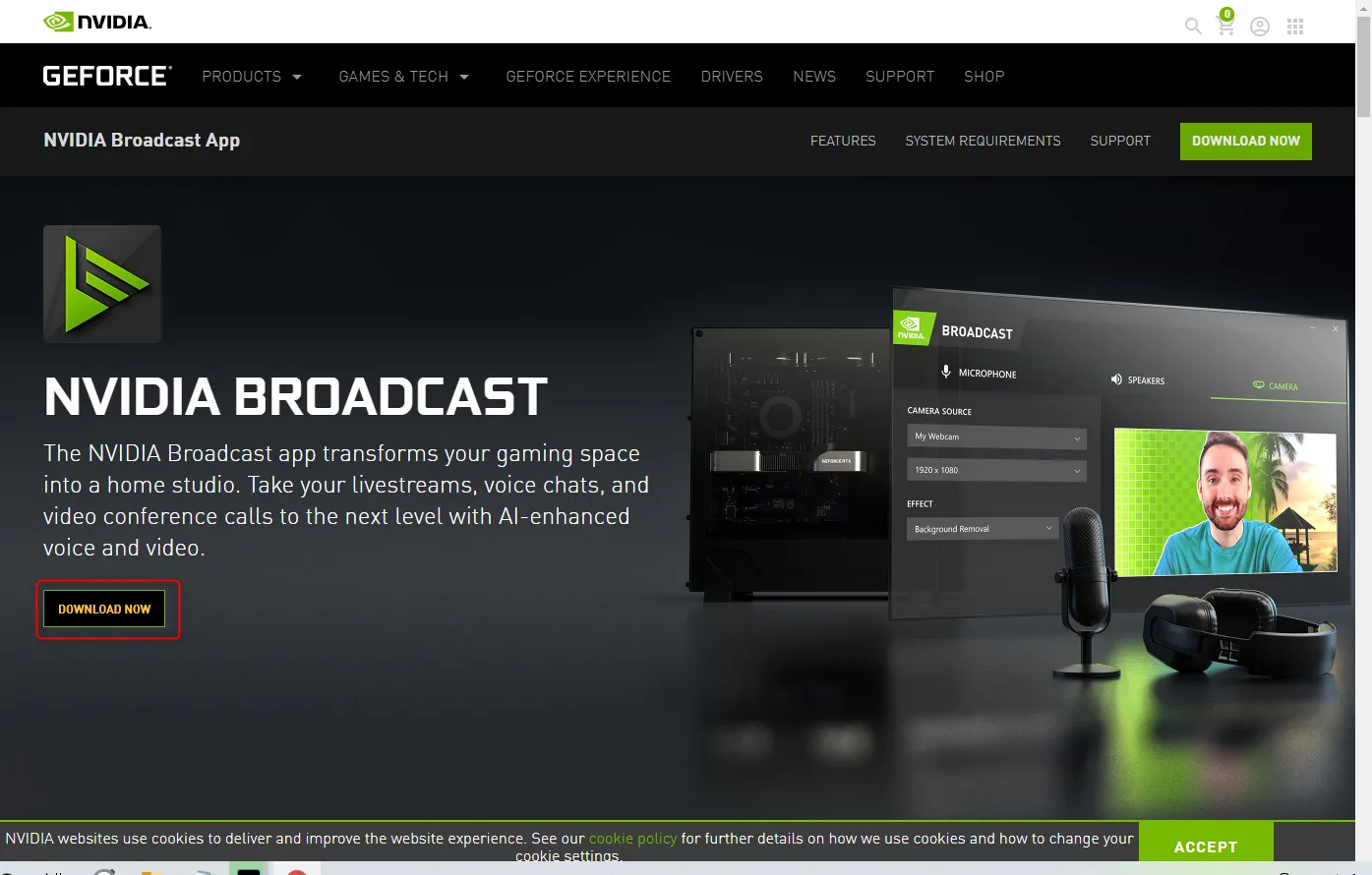
Task: Expand the Products menu
Action: pyautogui.click(x=252, y=77)
